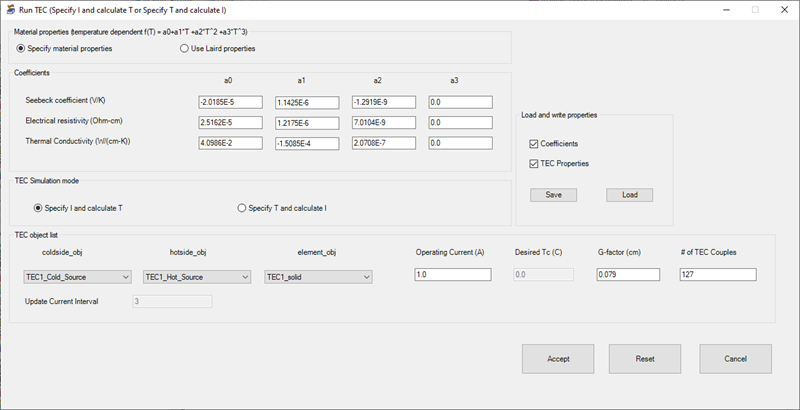Select the # of TEC Couples field
This screenshot has width=800, height=410.
(x=717, y=275)
